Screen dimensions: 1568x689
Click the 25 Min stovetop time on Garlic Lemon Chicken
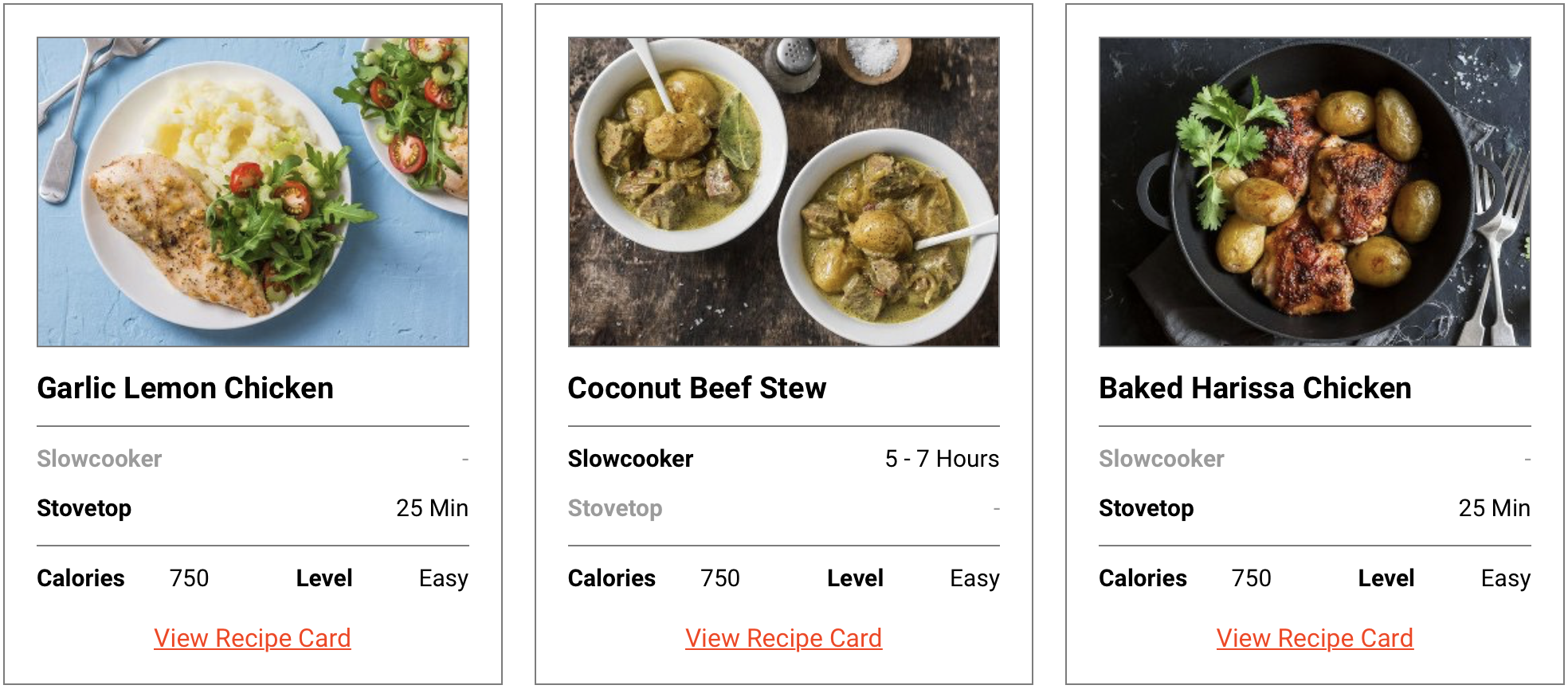pos(433,508)
